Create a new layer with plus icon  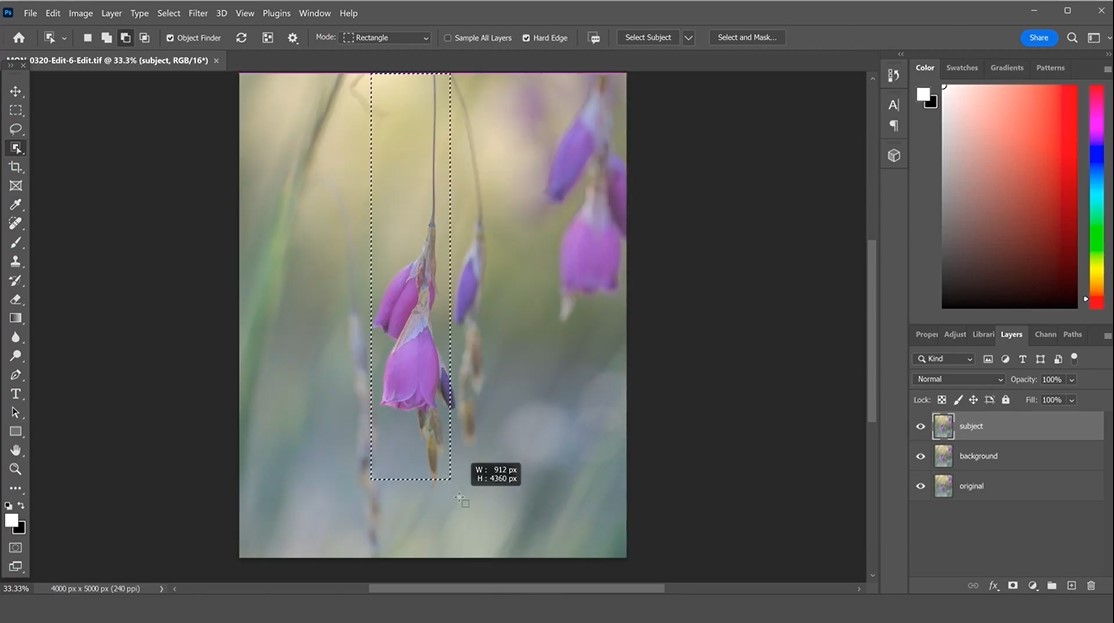[1071, 585]
